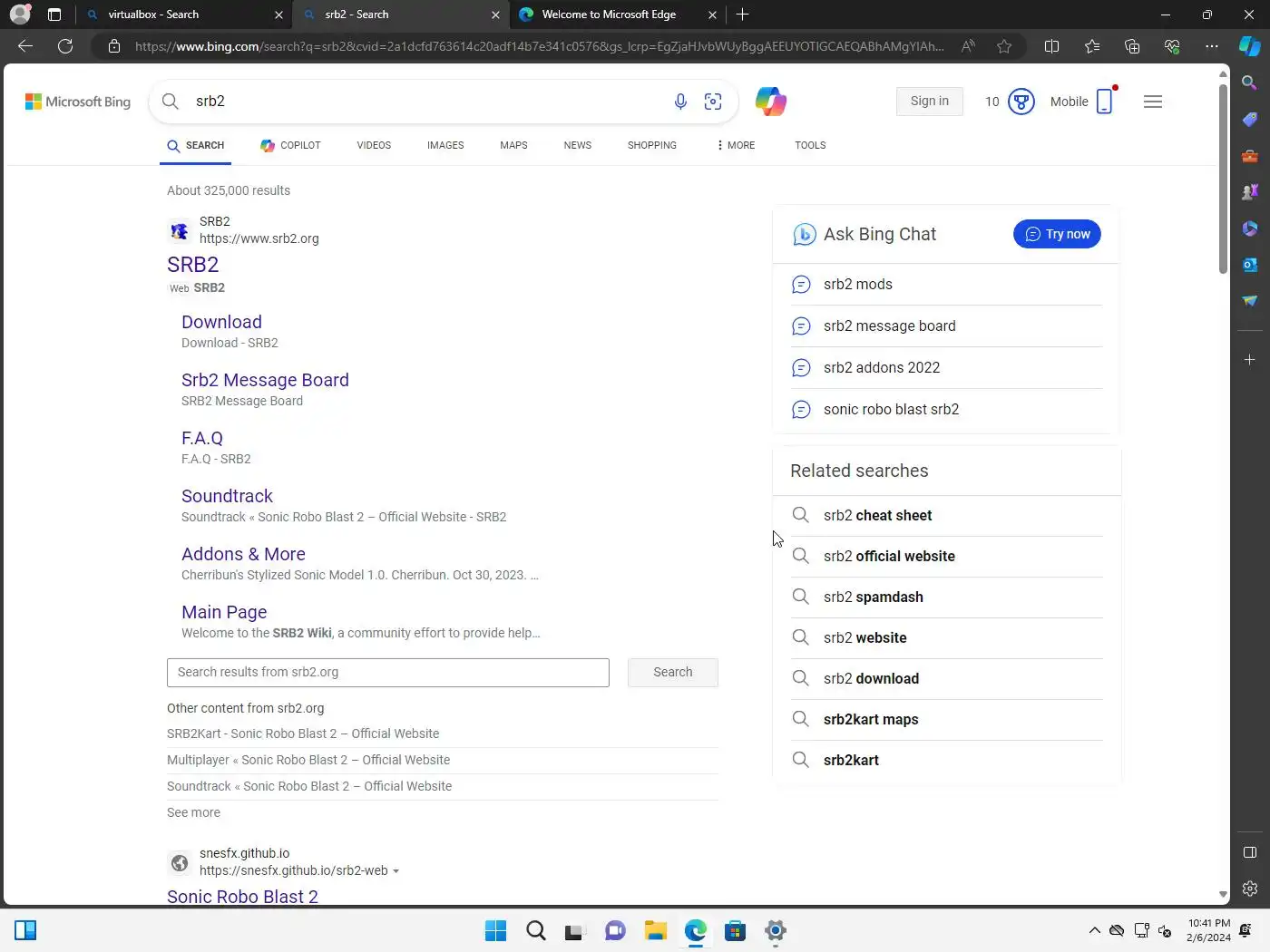Open Microsoft Store taskbar icon
1270x952 pixels.
pyautogui.click(x=735, y=930)
